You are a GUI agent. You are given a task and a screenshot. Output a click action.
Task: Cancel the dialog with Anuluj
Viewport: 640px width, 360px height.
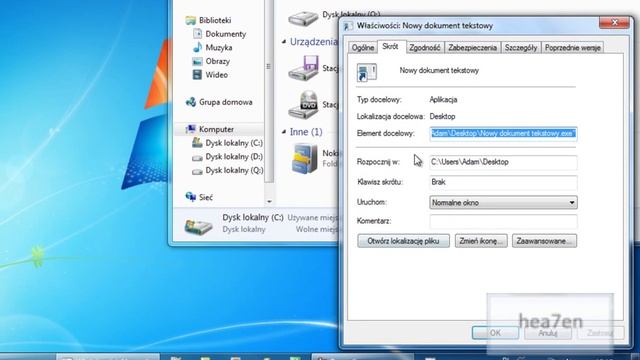[548, 333]
